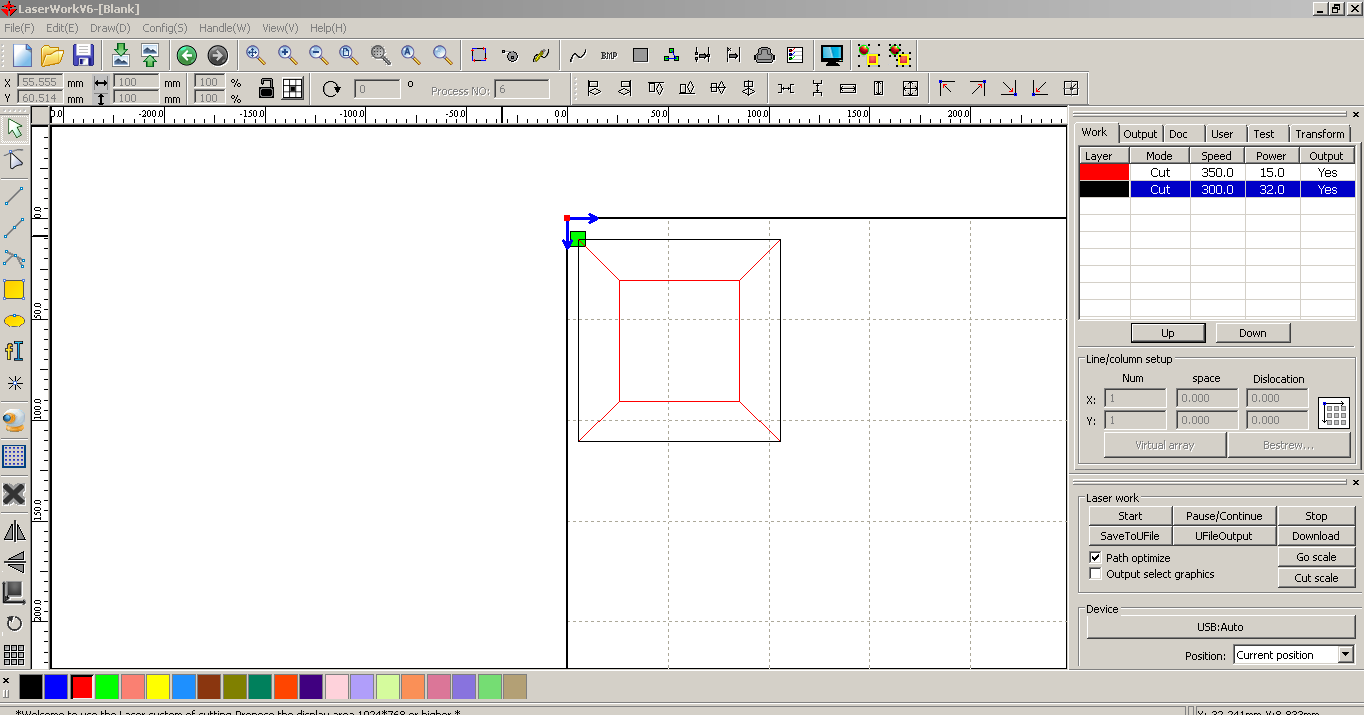1364x715 pixels.
Task: Pick the yellow color swatch
Action: (158, 686)
